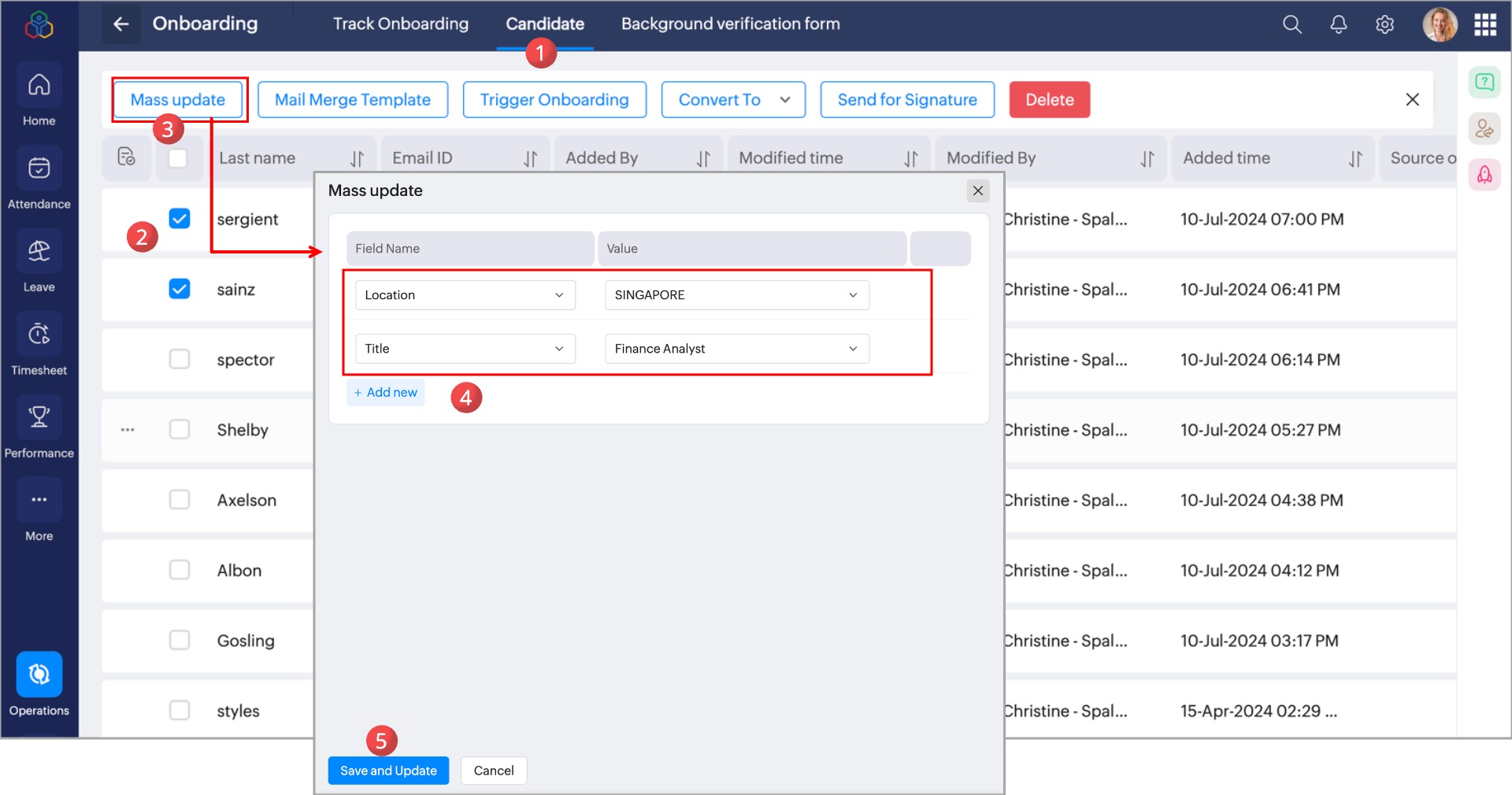Switch to Candidate tab
The image size is (1512, 795).
(545, 24)
